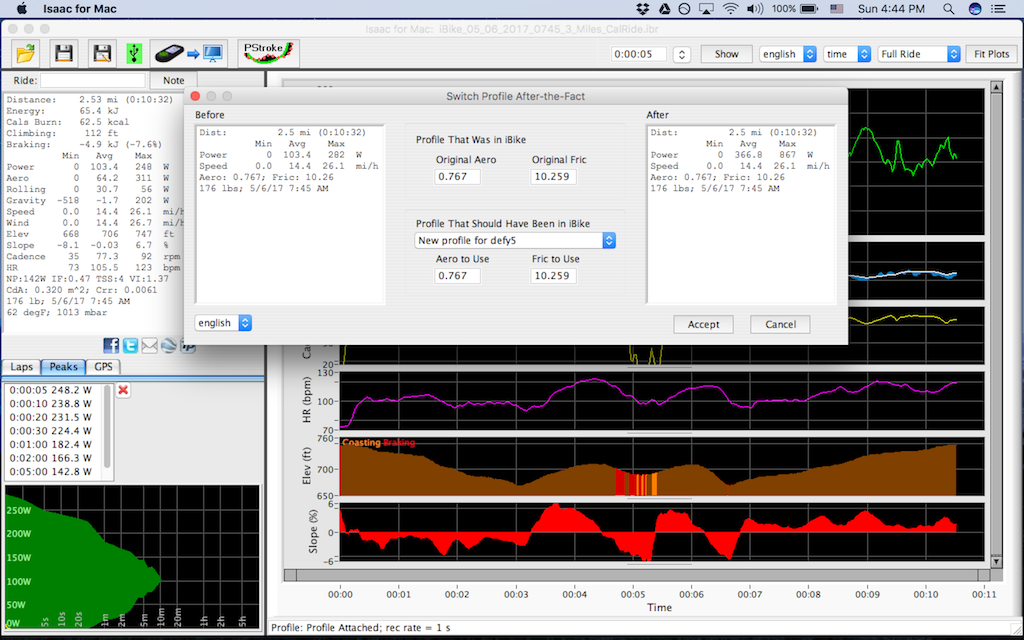Open ride file with folder icon
This screenshot has width=1024, height=640.
click(26, 52)
